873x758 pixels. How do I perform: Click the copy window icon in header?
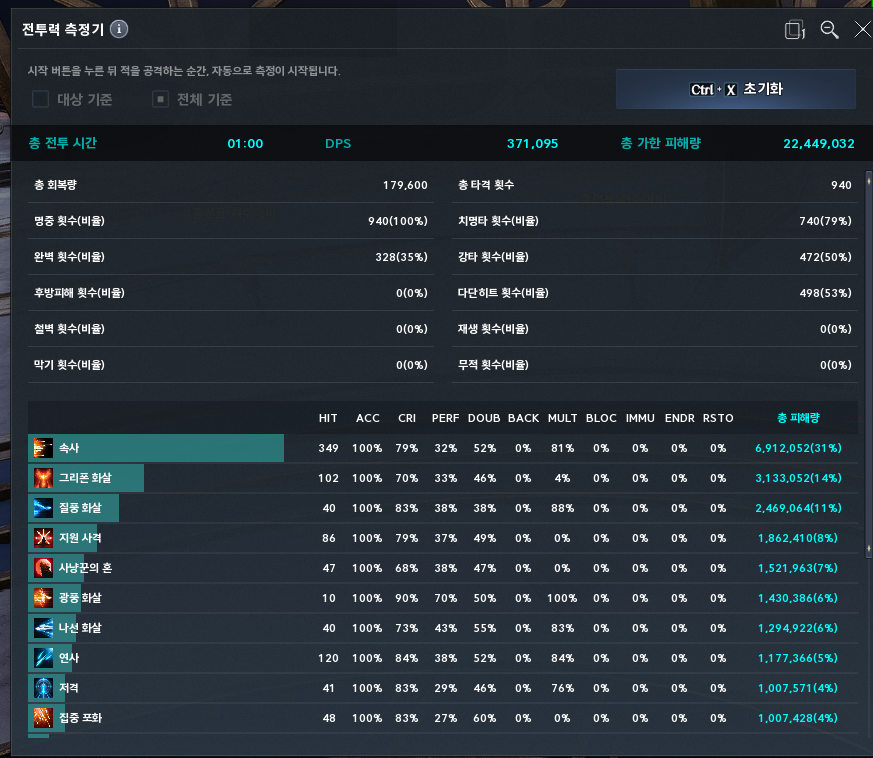coord(794,30)
